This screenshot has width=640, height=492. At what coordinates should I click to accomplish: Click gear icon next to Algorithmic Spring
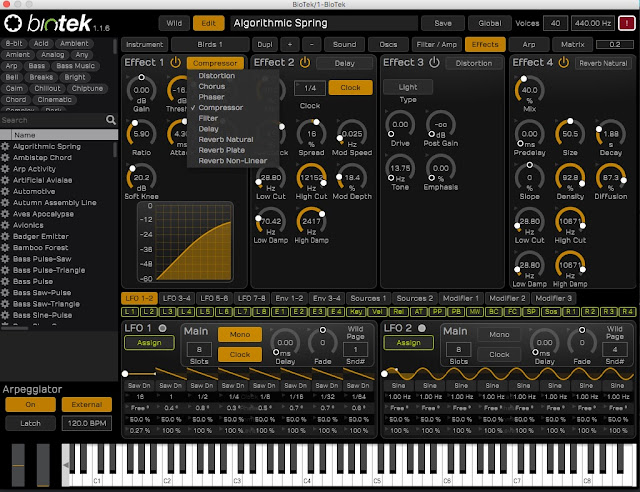5,146
